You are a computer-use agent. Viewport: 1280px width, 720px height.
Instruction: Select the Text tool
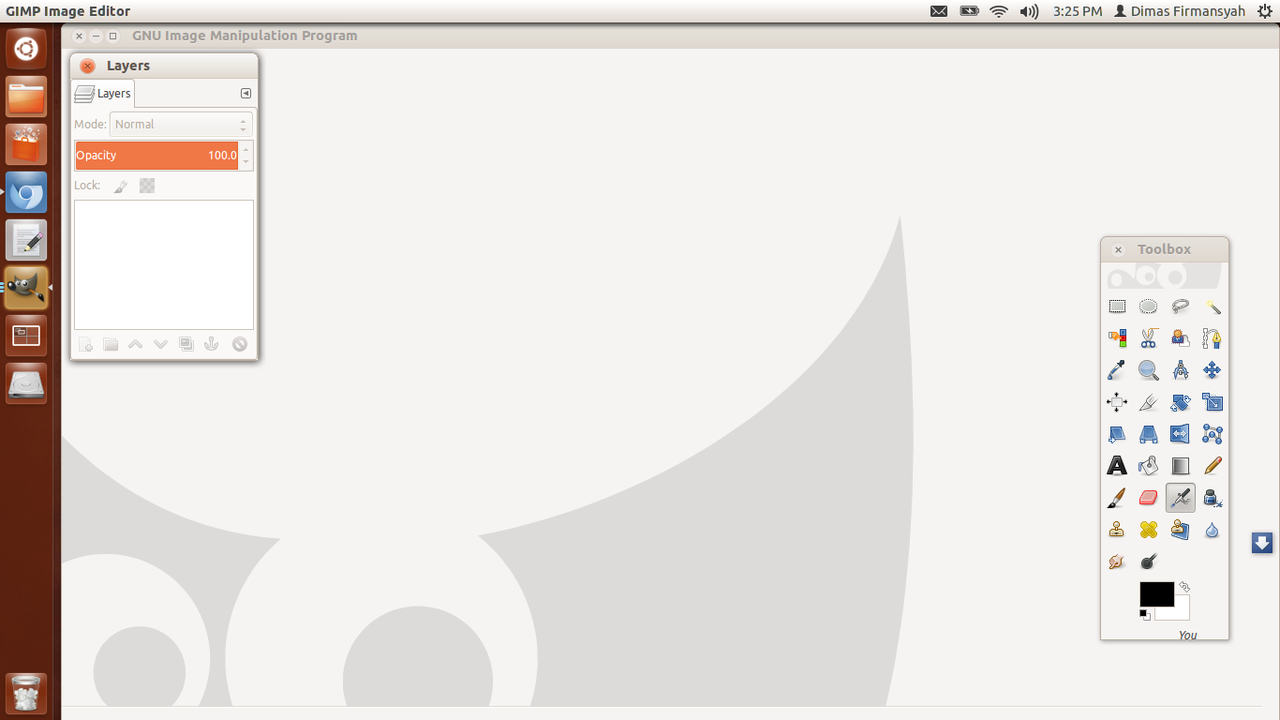(1117, 466)
